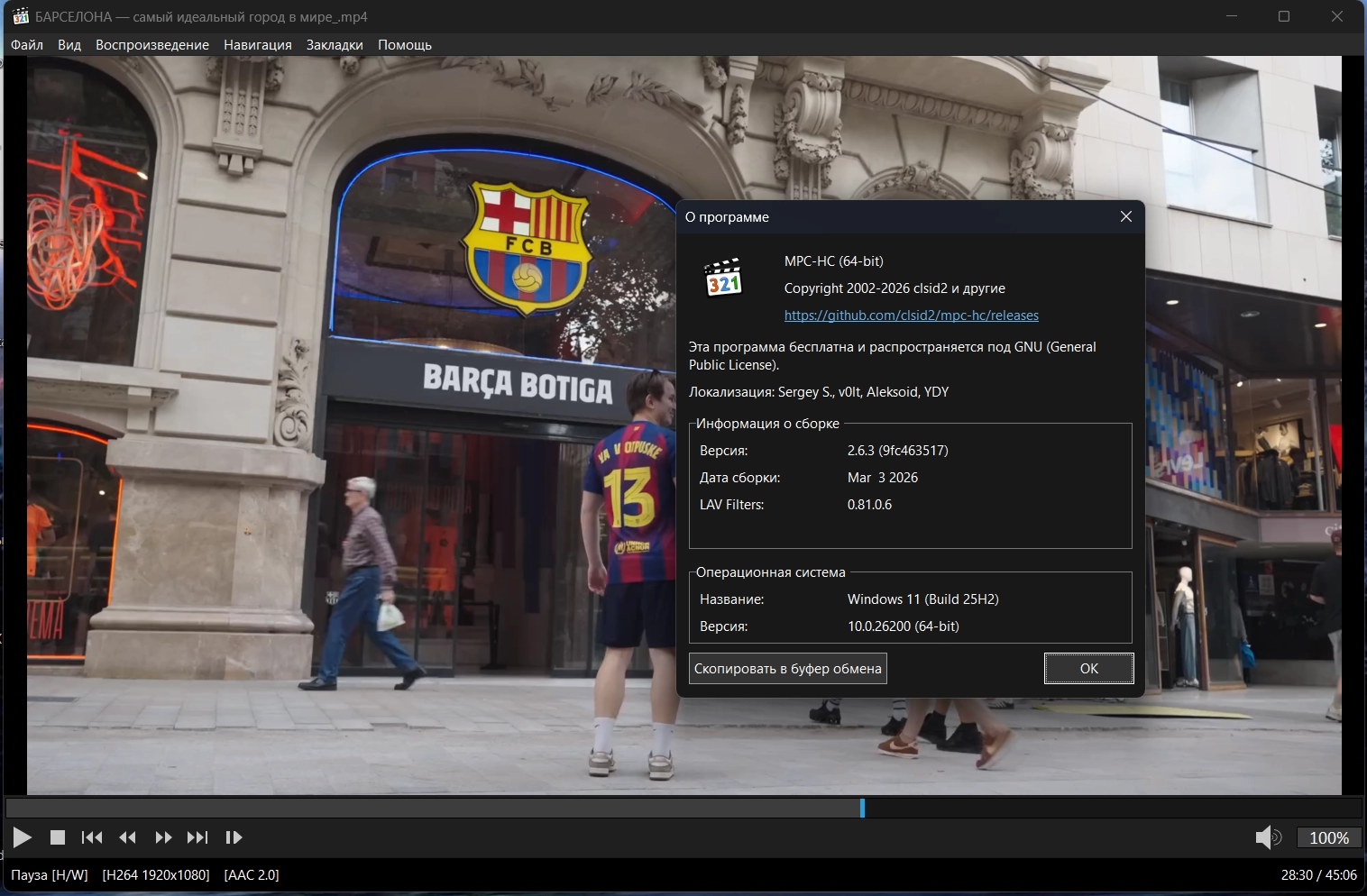Confirm the About dialog with OK
This screenshot has height=896, width=1367.
(x=1089, y=668)
